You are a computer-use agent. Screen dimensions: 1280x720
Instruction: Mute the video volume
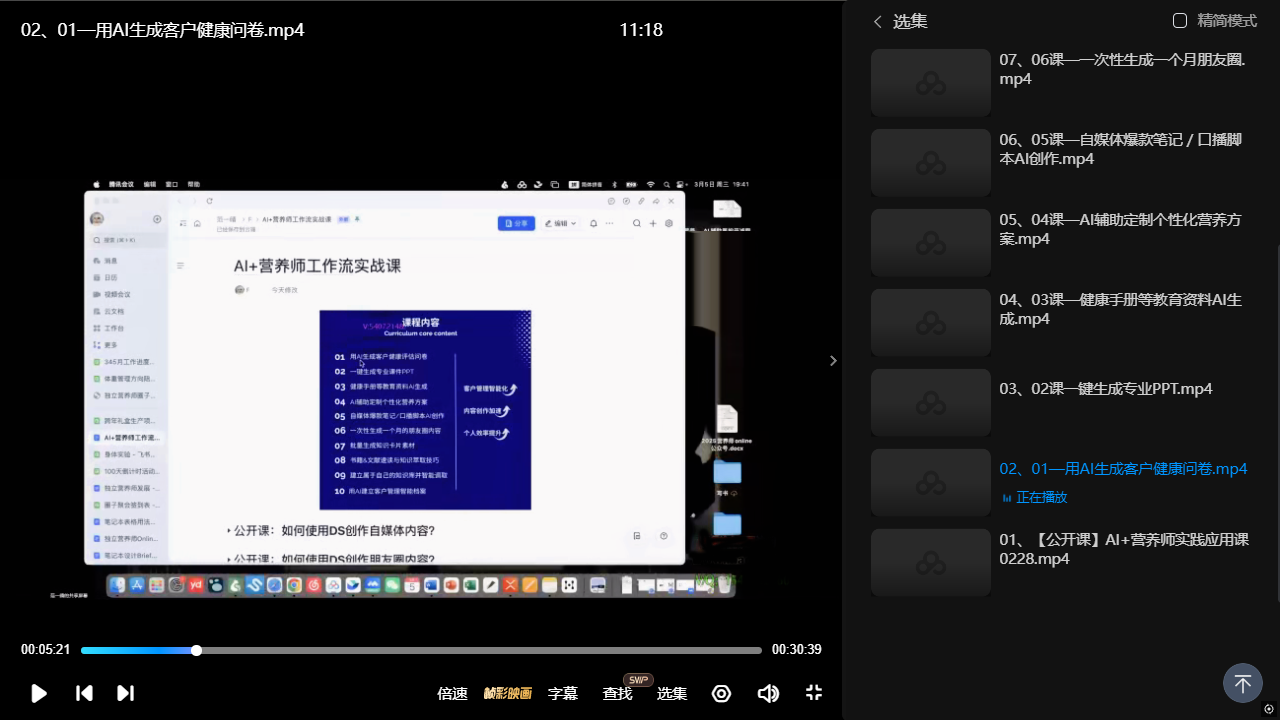click(x=768, y=693)
